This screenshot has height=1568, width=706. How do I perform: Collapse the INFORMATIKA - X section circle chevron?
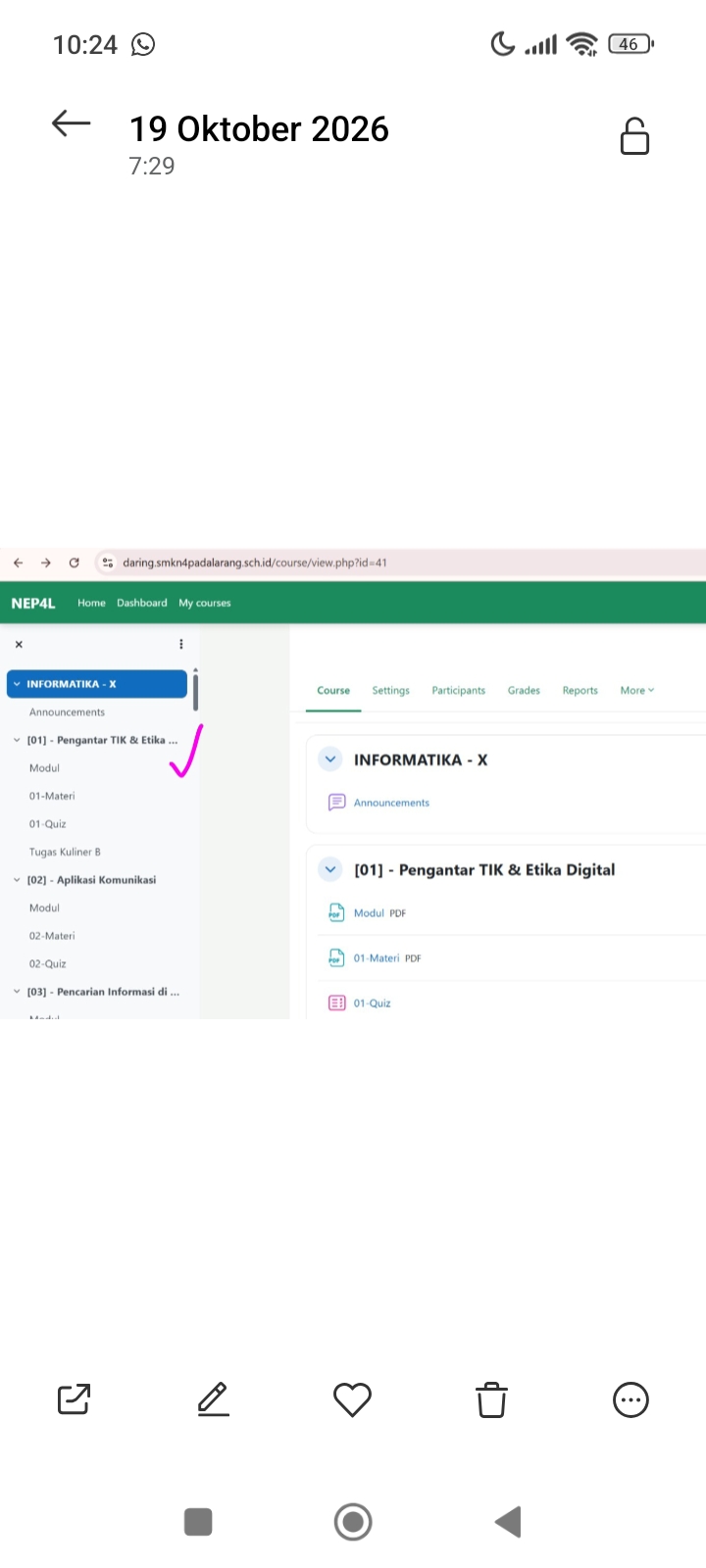pos(330,759)
